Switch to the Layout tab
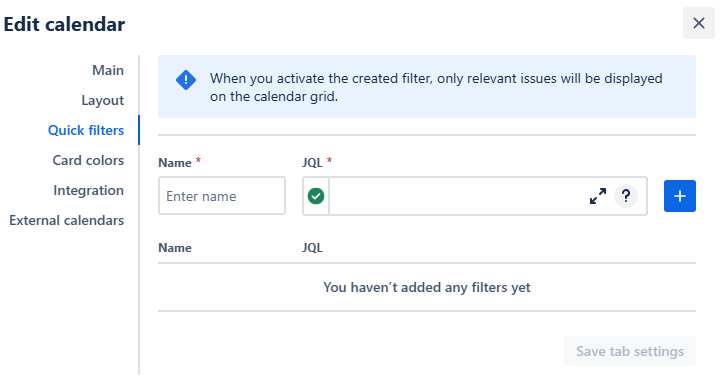This screenshot has height=380, width=720. coord(102,101)
